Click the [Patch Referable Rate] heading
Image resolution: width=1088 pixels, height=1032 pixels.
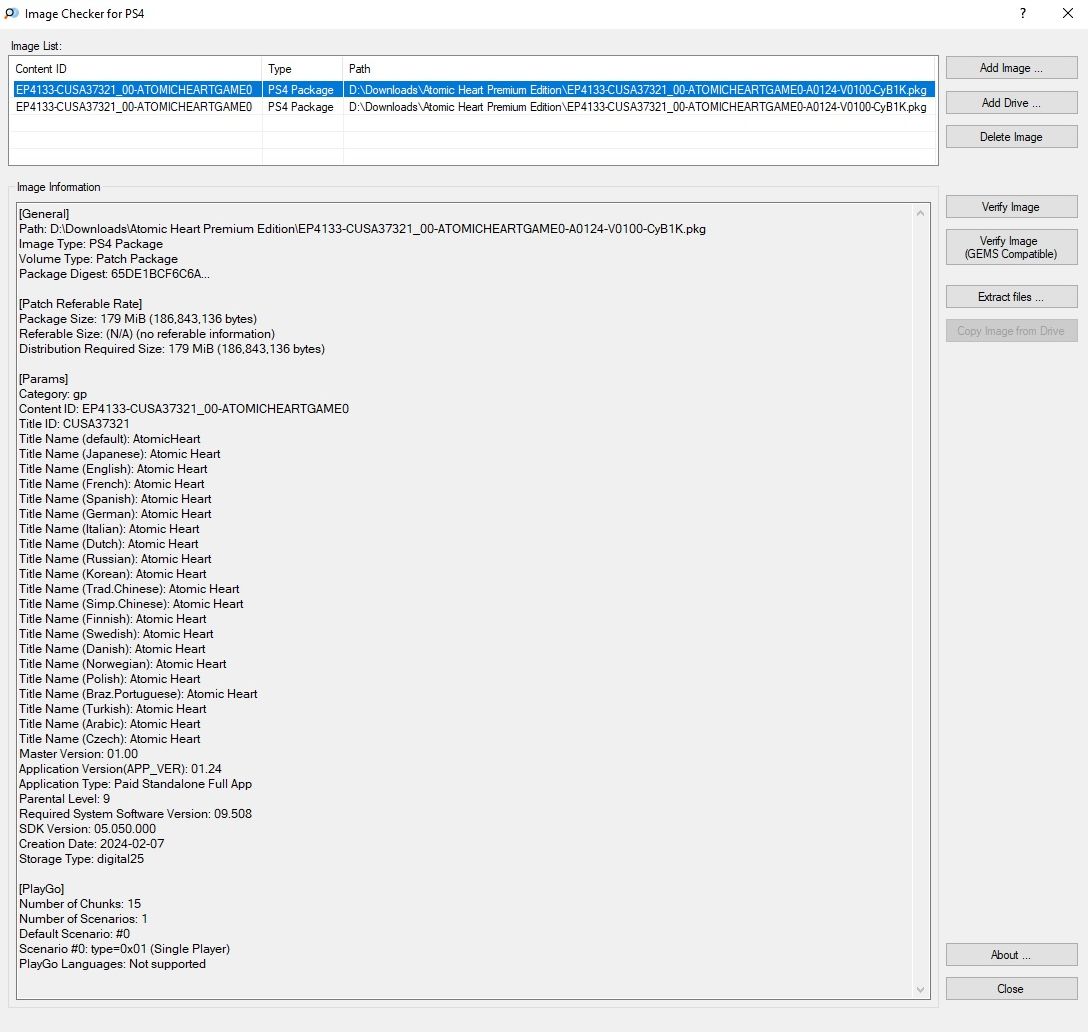(x=80, y=304)
